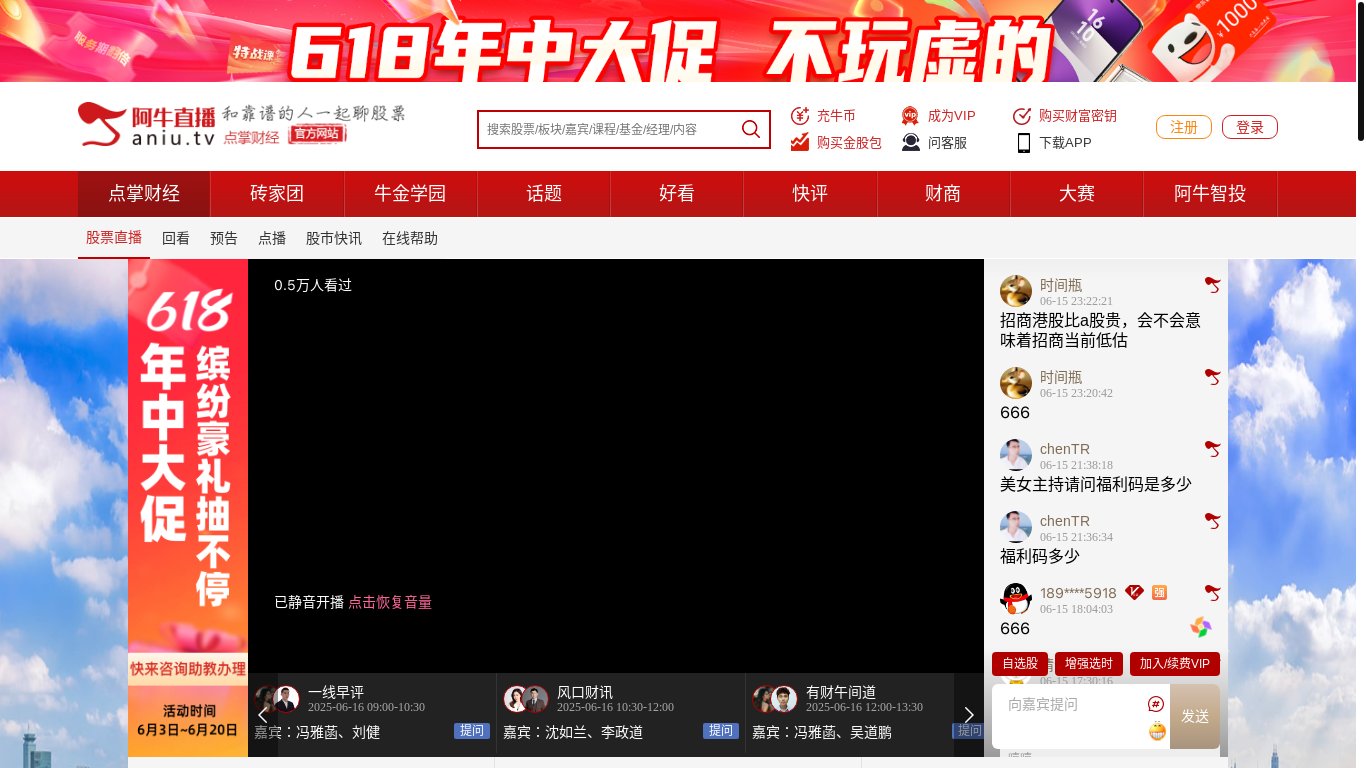Open the 阿牛智投 tab
The height and width of the screenshot is (768, 1366).
coord(1210,194)
